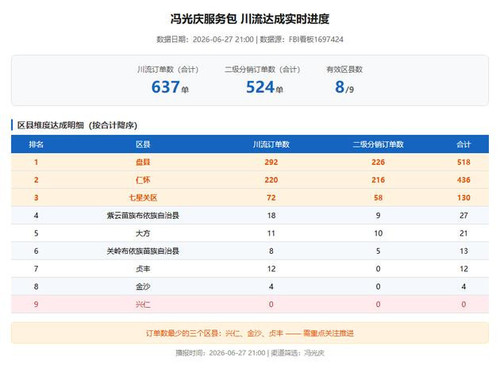Select district name 贞丰 in rank 7 row
Image resolution: width=500 pixels, height=368 pixels.
(143, 269)
